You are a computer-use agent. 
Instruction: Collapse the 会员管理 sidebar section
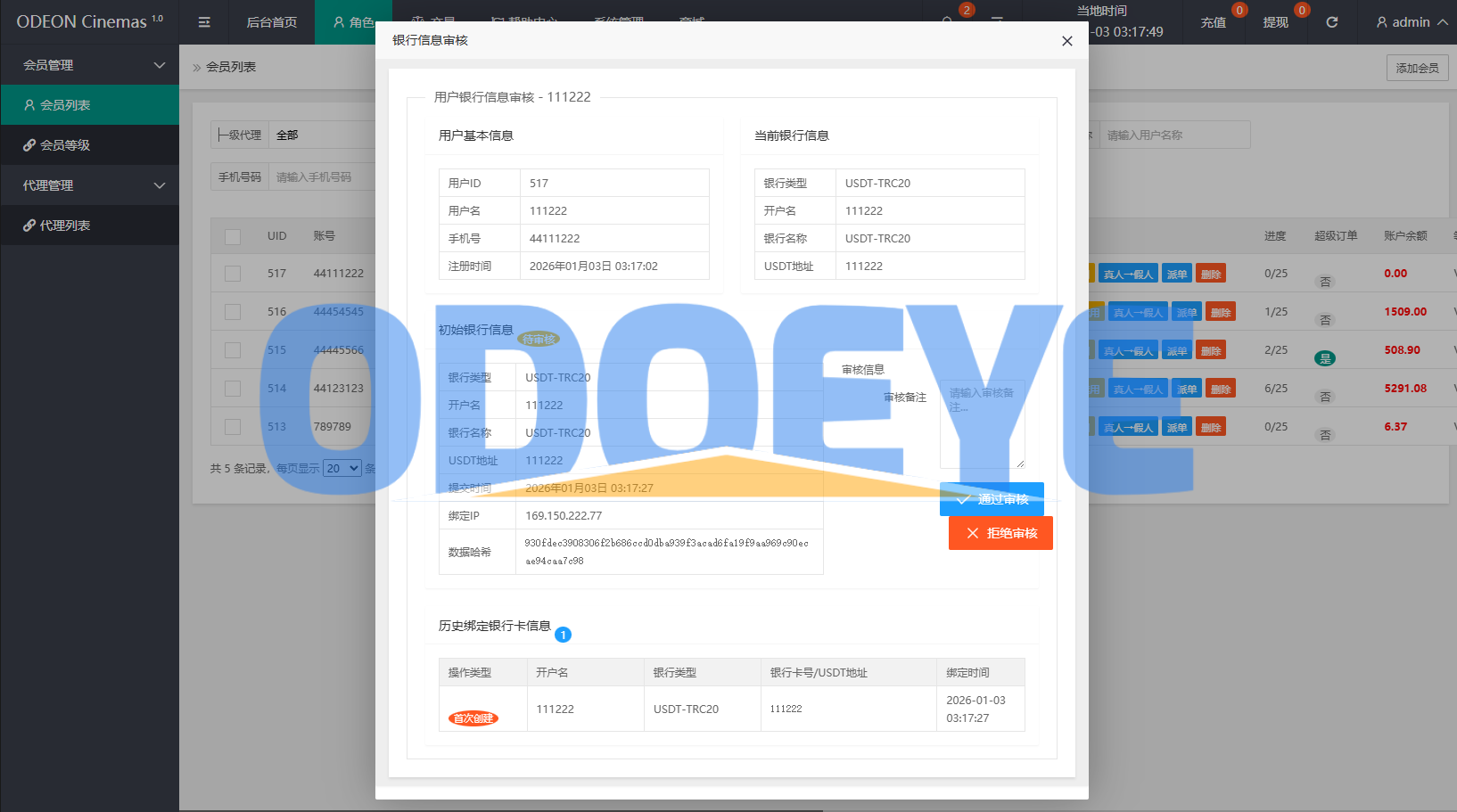pos(160,65)
